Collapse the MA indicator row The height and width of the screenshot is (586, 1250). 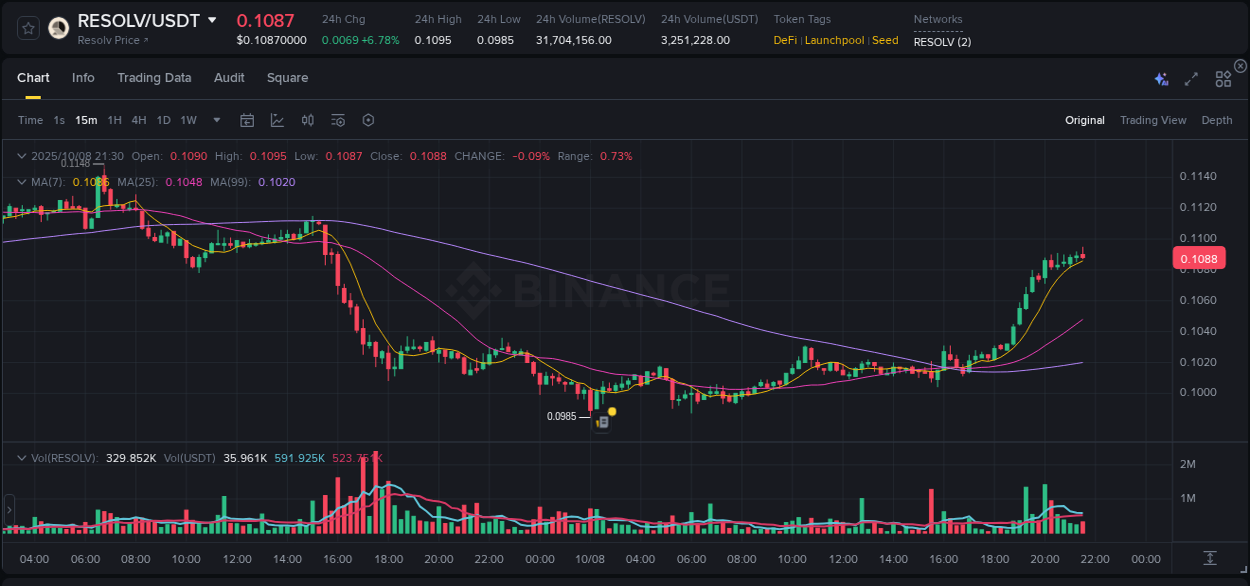pos(20,182)
